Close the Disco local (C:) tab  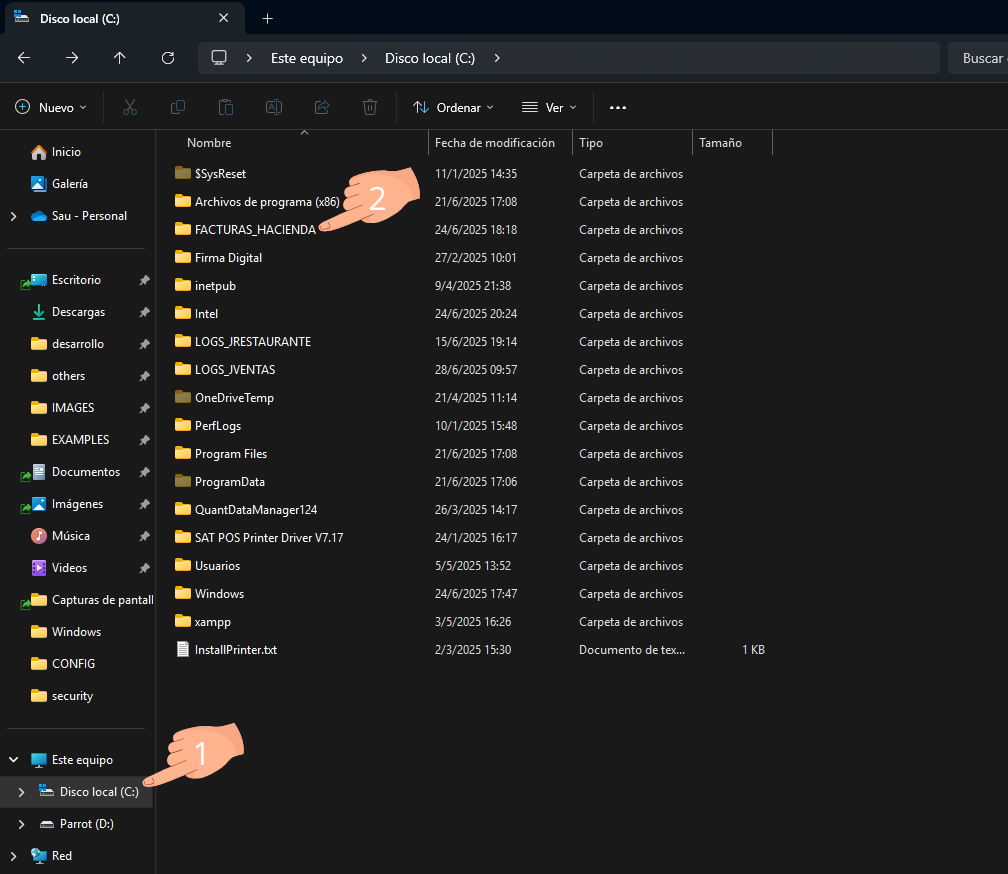(x=223, y=18)
